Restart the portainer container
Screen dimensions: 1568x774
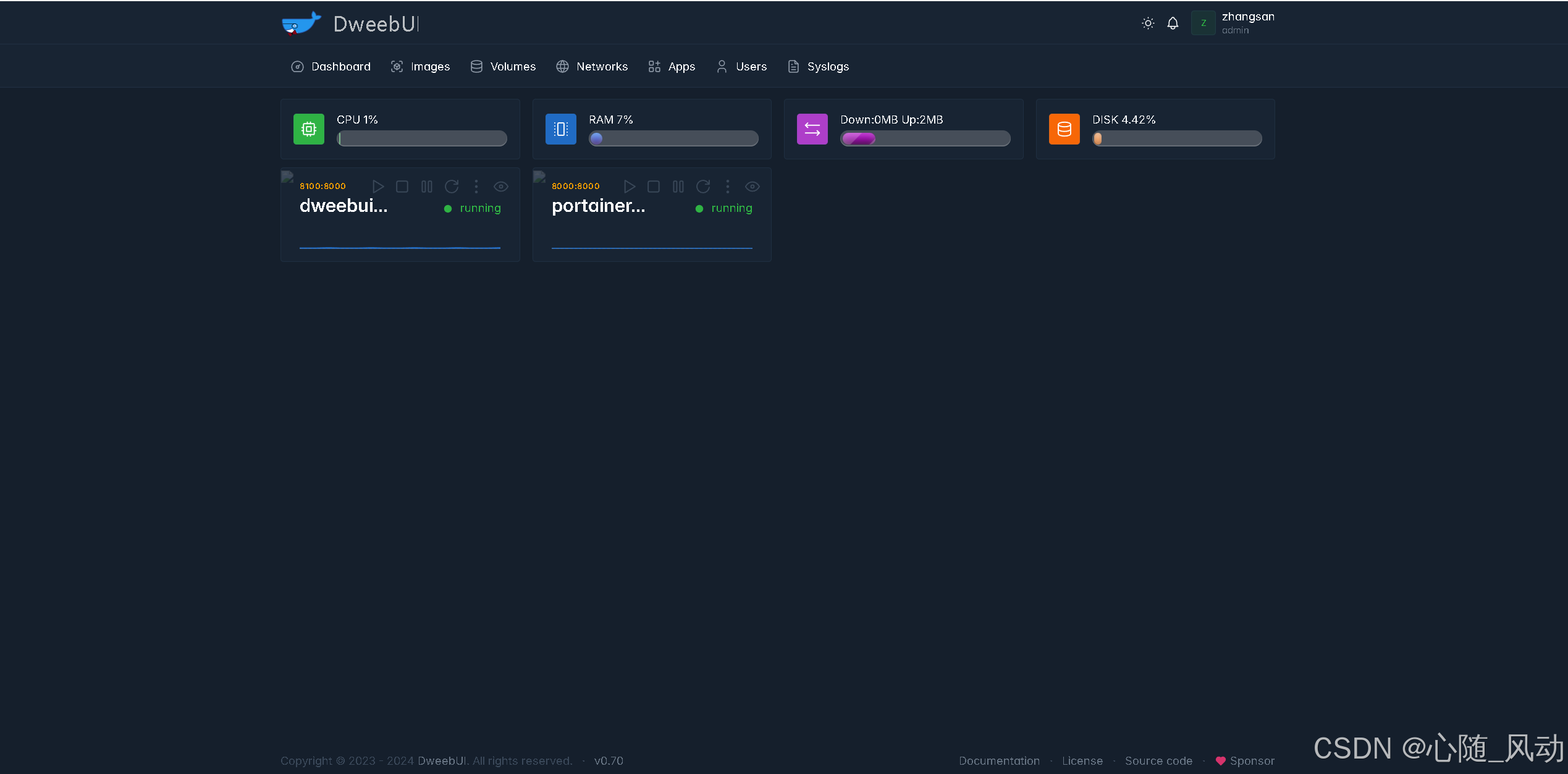pyautogui.click(x=703, y=187)
